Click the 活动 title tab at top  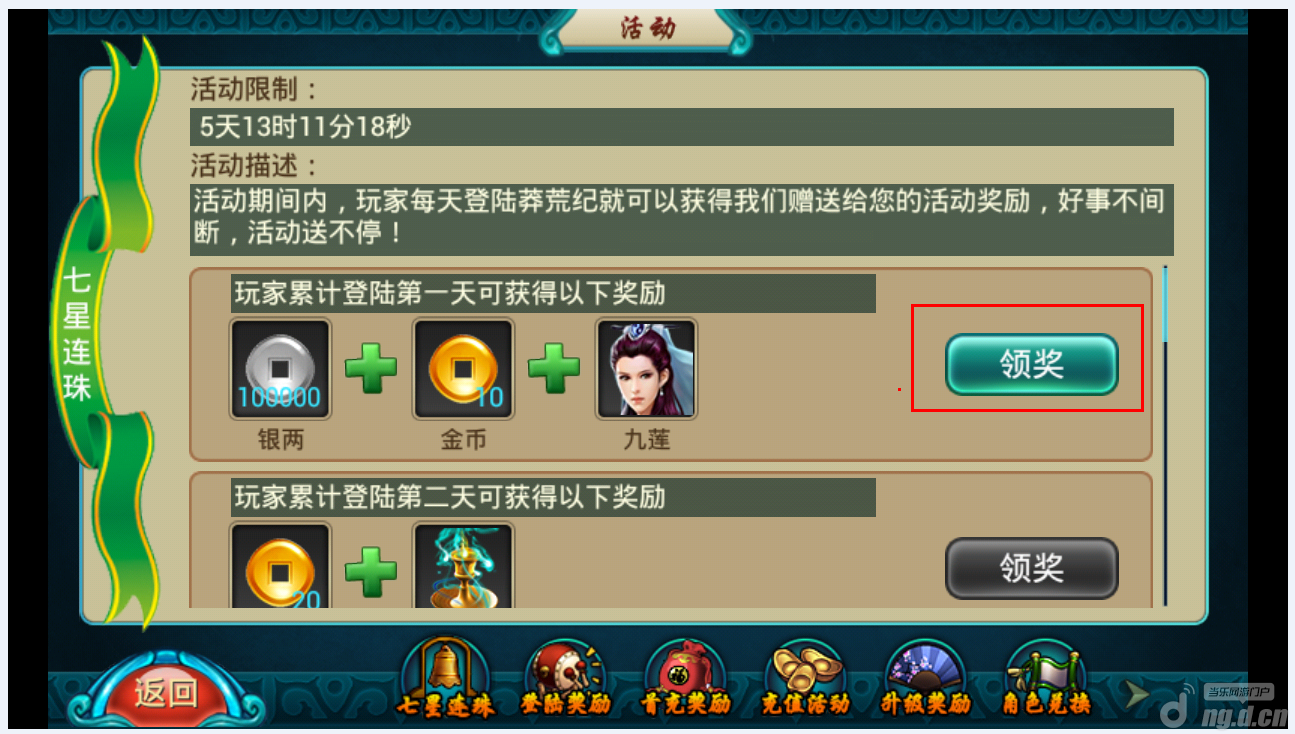[646, 30]
